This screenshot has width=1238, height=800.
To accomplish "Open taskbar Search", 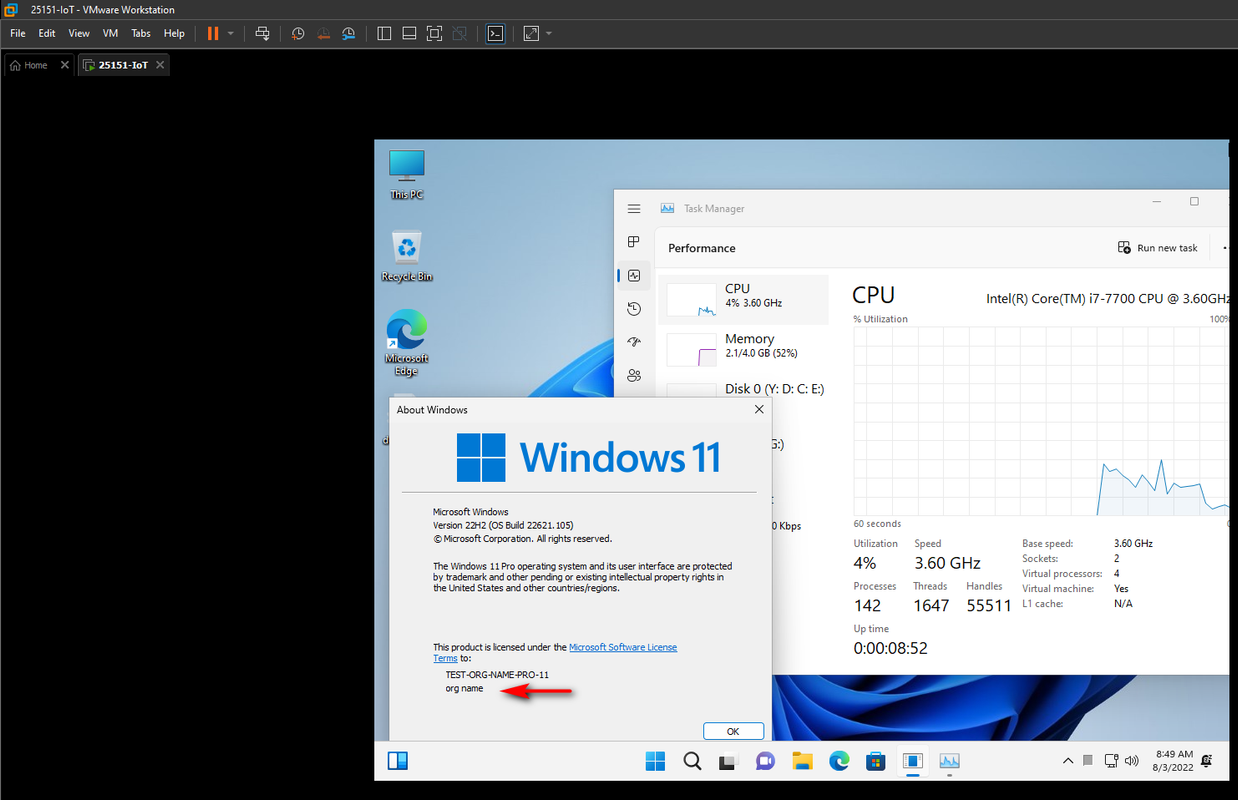I will pyautogui.click(x=692, y=761).
